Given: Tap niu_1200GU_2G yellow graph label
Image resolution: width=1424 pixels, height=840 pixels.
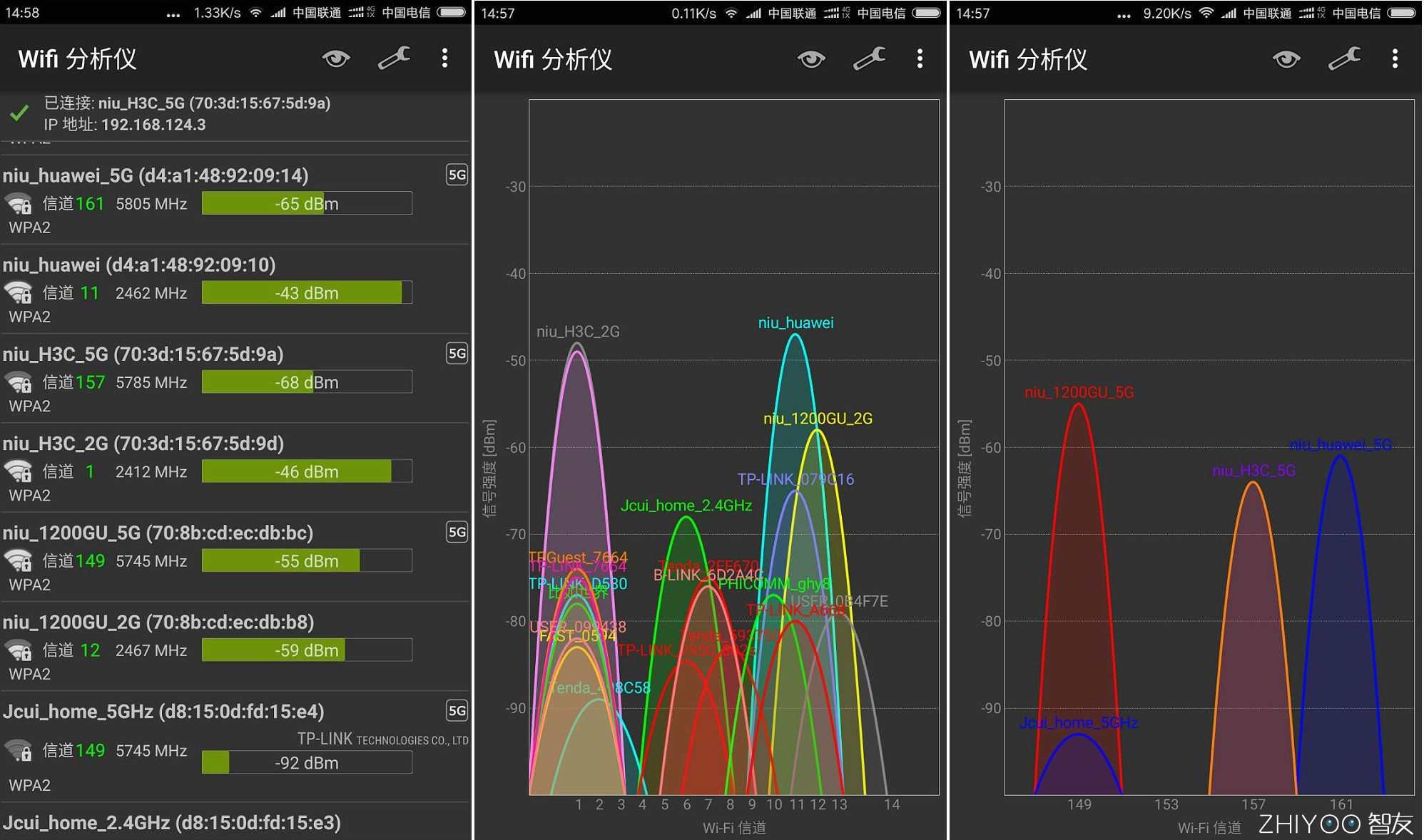Looking at the screenshot, I should click(818, 419).
